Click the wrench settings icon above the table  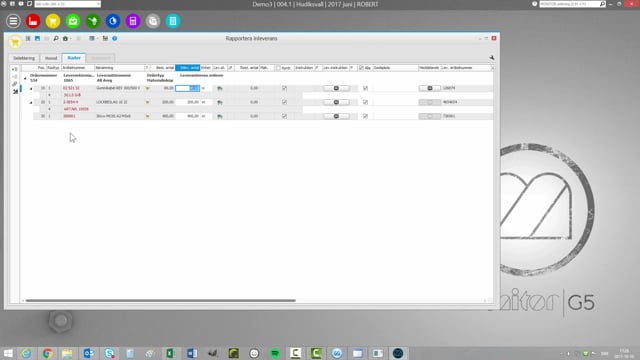click(x=492, y=58)
